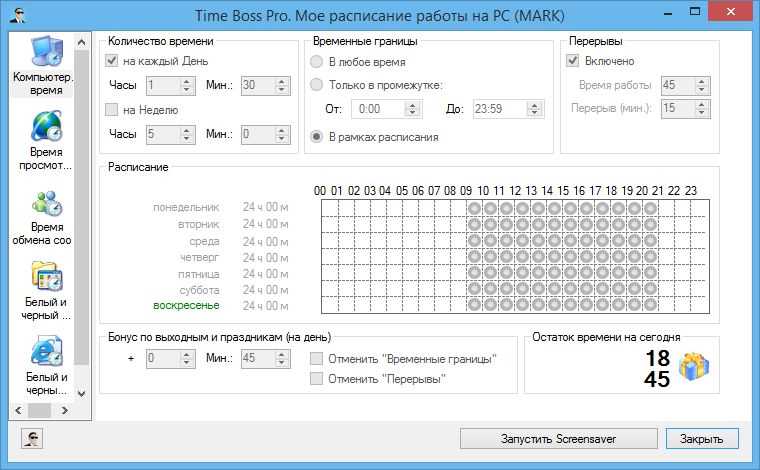Open the Время обмена соо messenger icon
This screenshot has height=470, width=760.
pos(47,203)
